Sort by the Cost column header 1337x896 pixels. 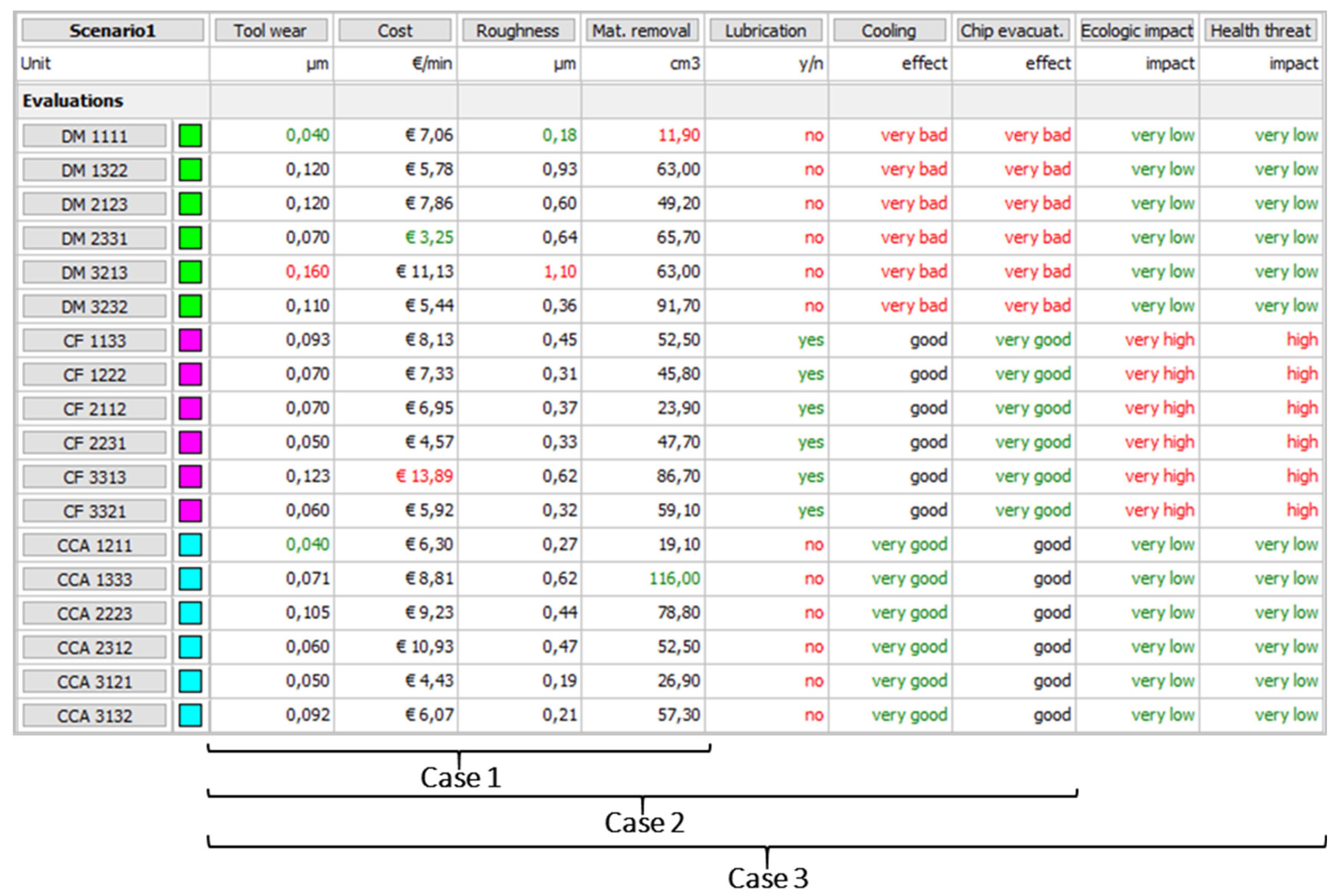[x=395, y=30]
